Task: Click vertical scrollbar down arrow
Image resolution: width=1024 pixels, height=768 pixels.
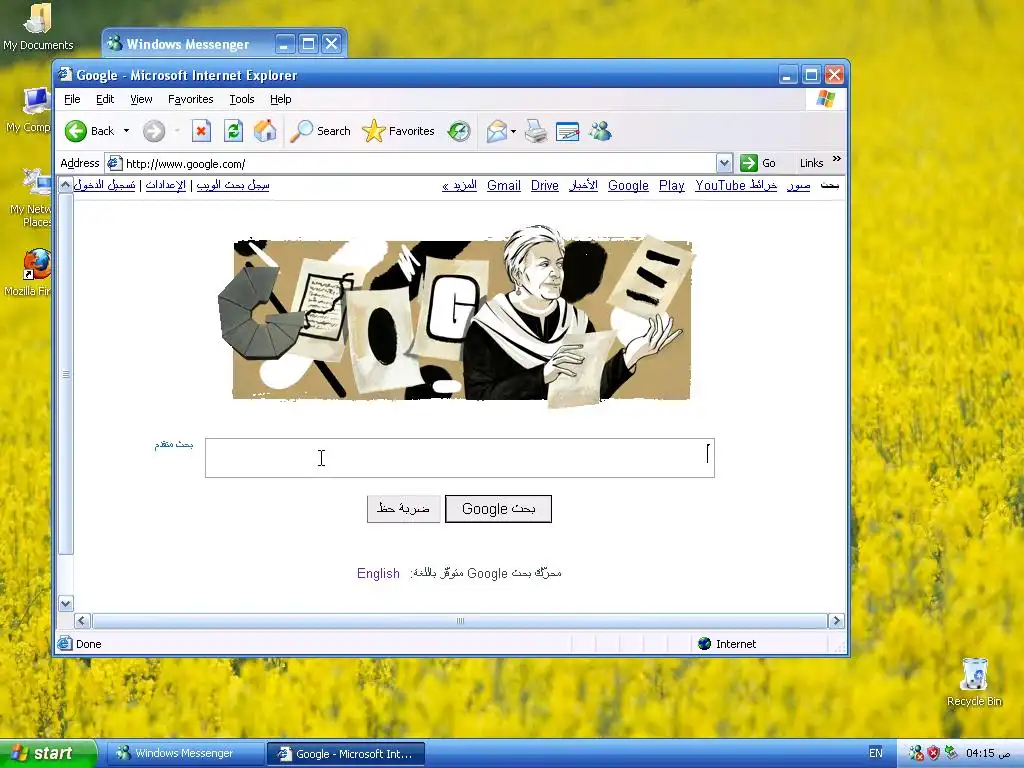Action: coord(65,603)
